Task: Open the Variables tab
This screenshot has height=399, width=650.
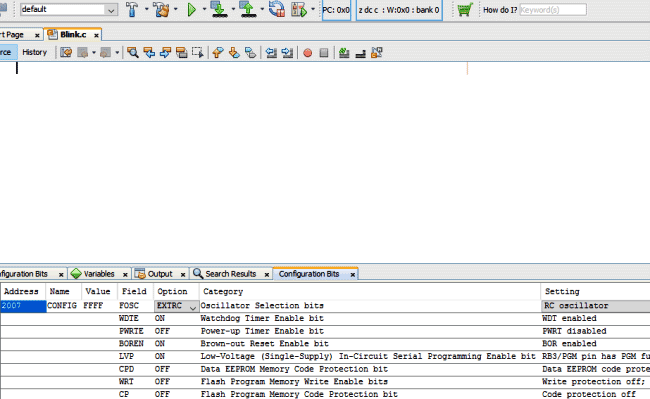Action: 99,274
